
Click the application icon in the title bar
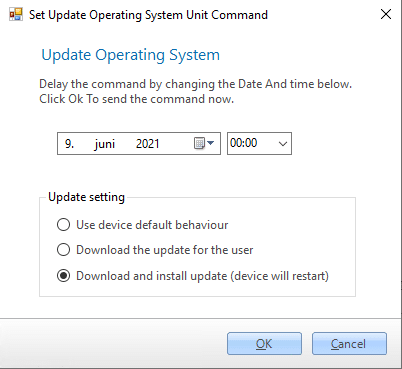[16, 14]
